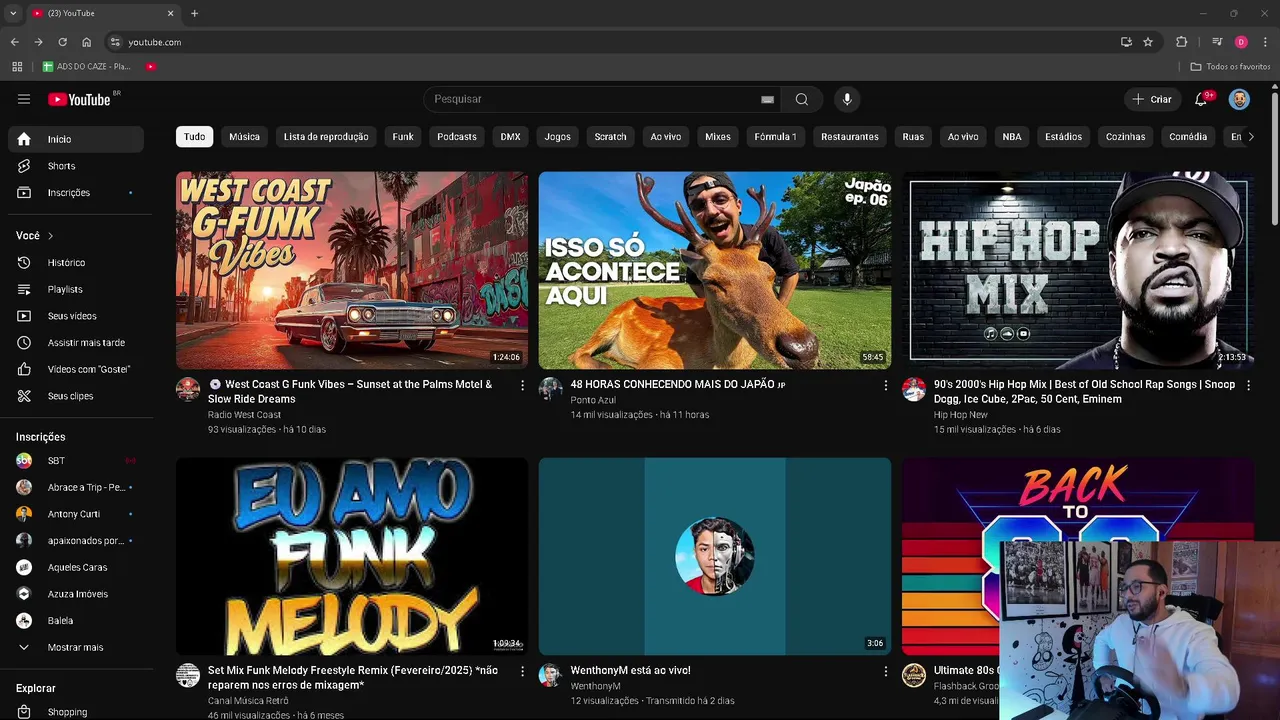The width and height of the screenshot is (1280, 720).
Task: Select the Scratch filter chip
Action: pos(611,136)
